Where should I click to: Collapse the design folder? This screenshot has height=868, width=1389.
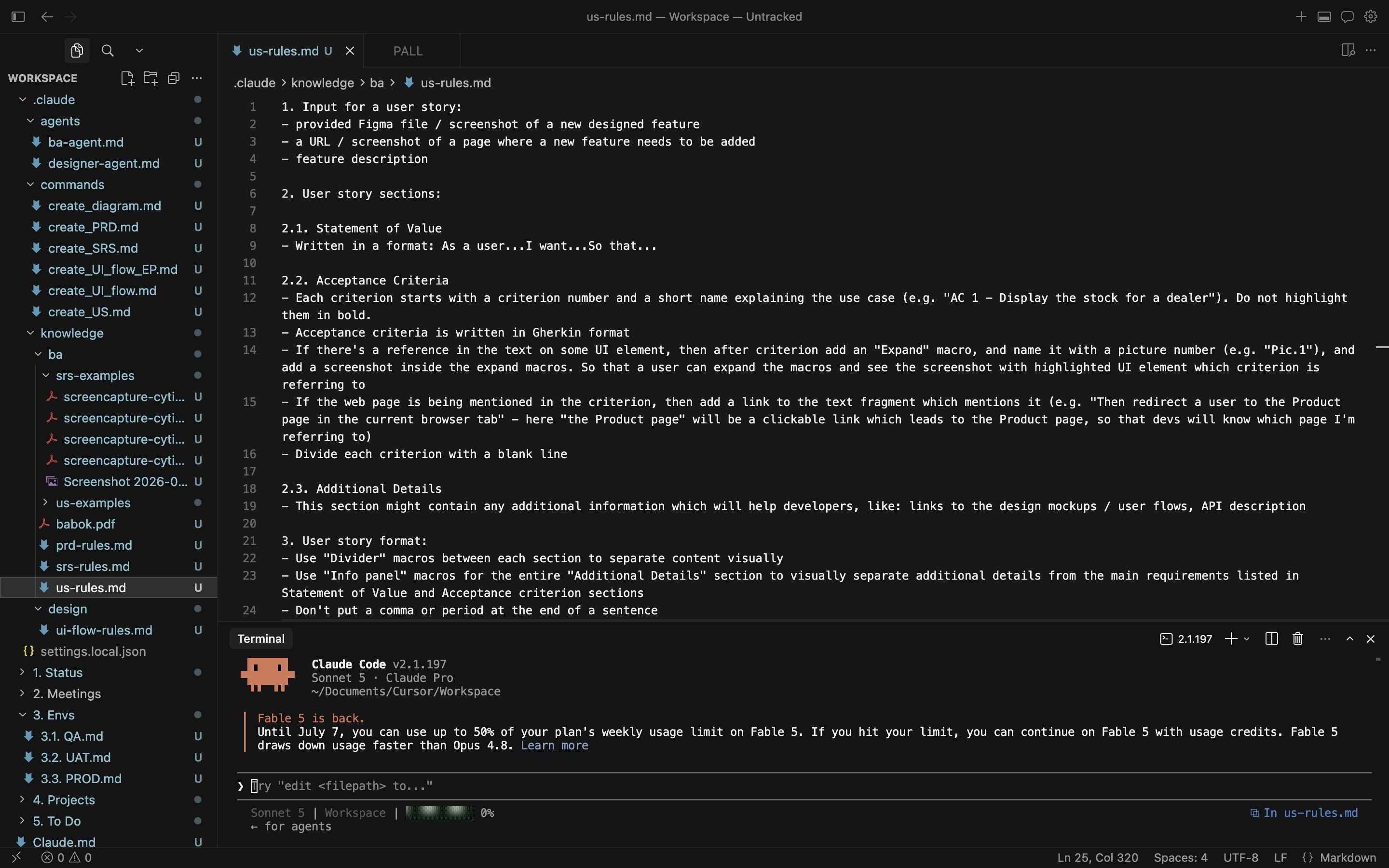click(x=38, y=609)
